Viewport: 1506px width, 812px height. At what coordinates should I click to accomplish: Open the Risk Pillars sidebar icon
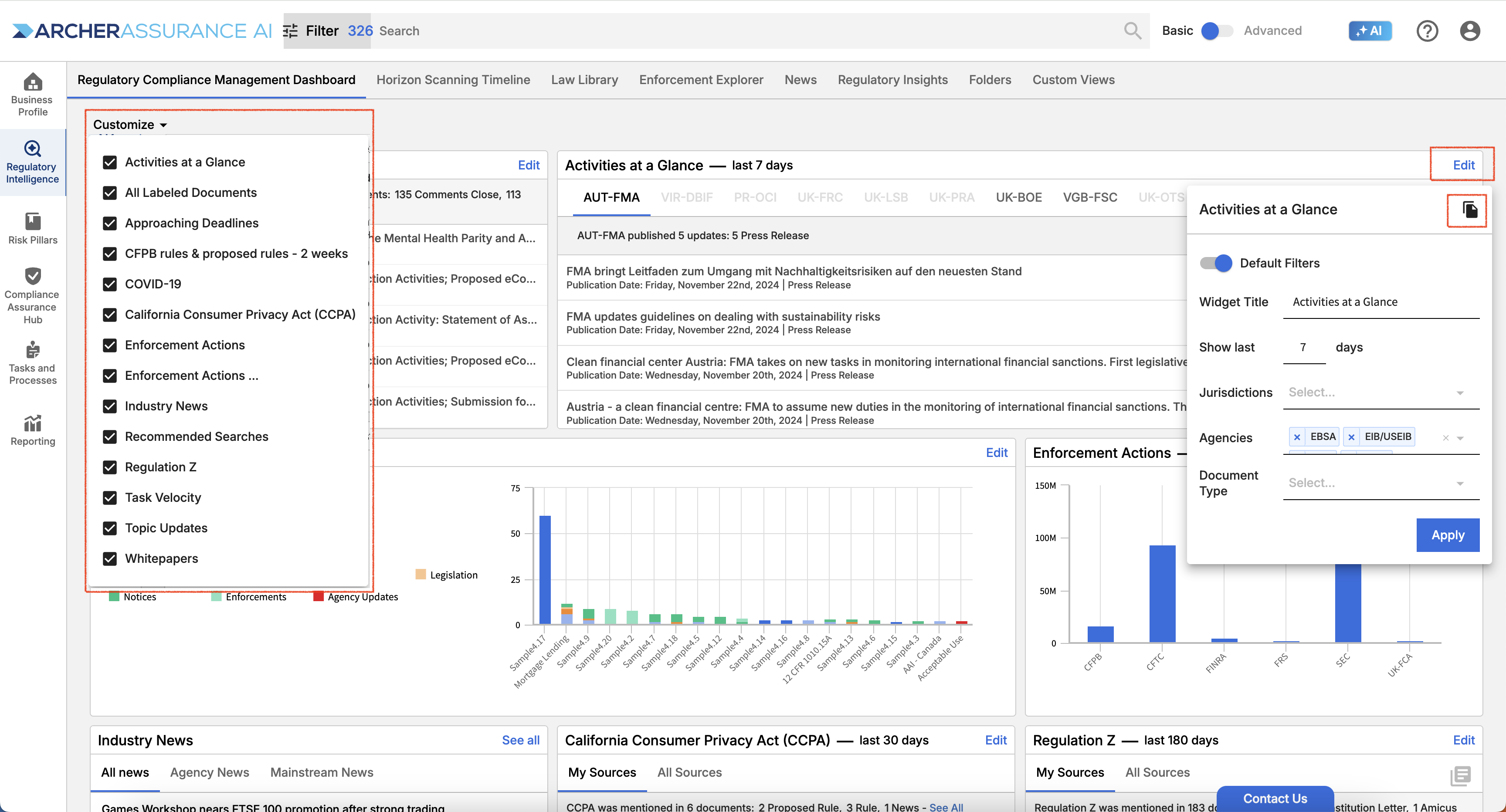click(33, 222)
